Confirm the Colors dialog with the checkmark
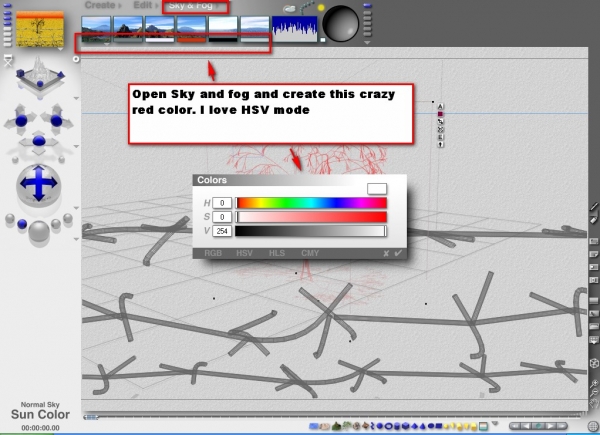 pyautogui.click(x=398, y=253)
